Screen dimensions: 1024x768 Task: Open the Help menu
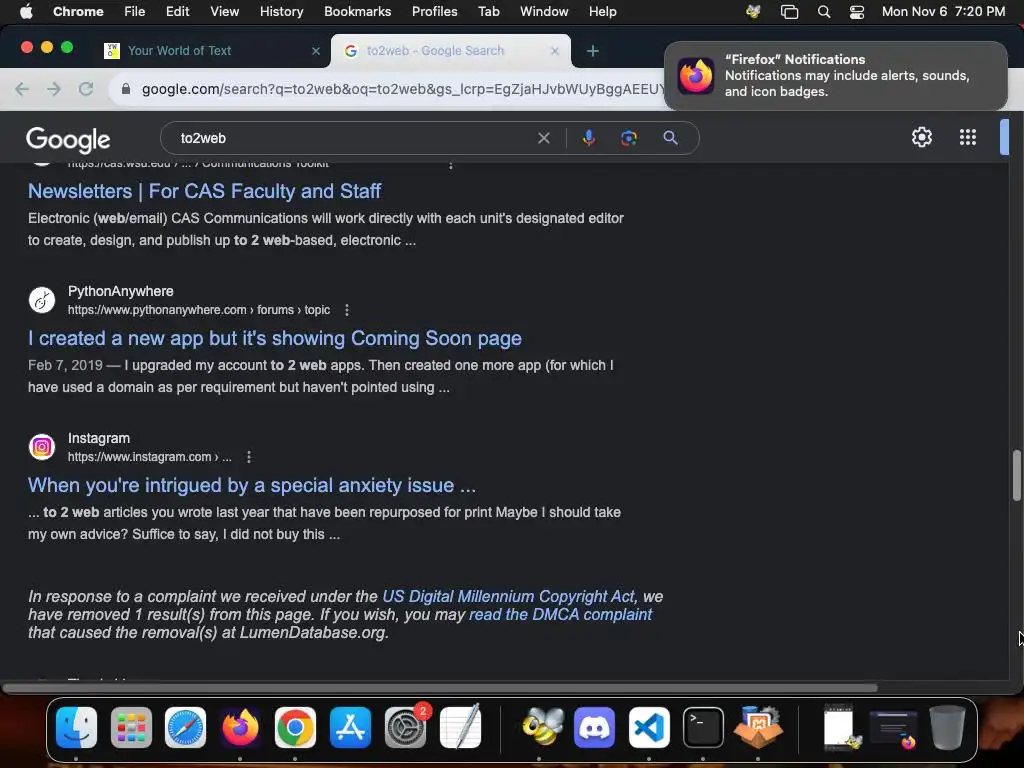point(602,11)
